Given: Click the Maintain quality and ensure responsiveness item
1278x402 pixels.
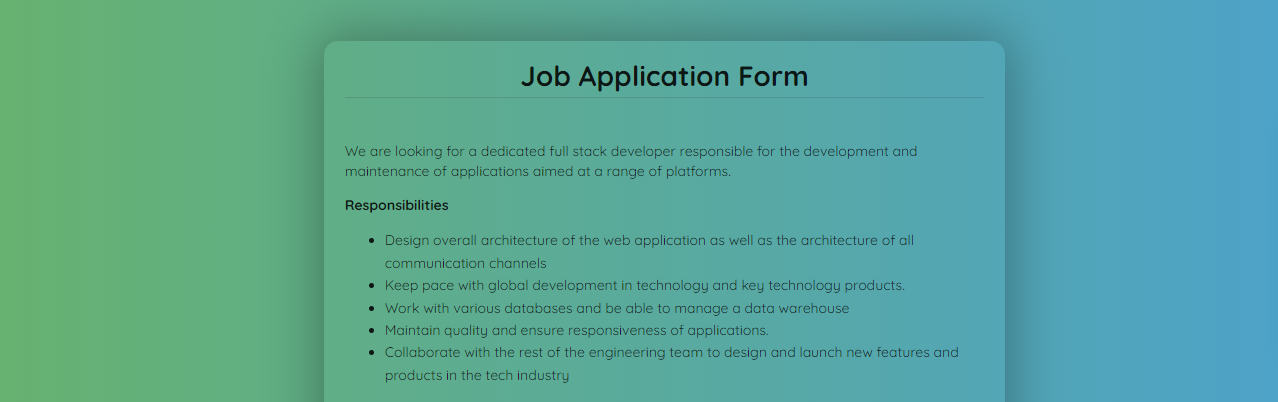Looking at the screenshot, I should click(x=576, y=330).
